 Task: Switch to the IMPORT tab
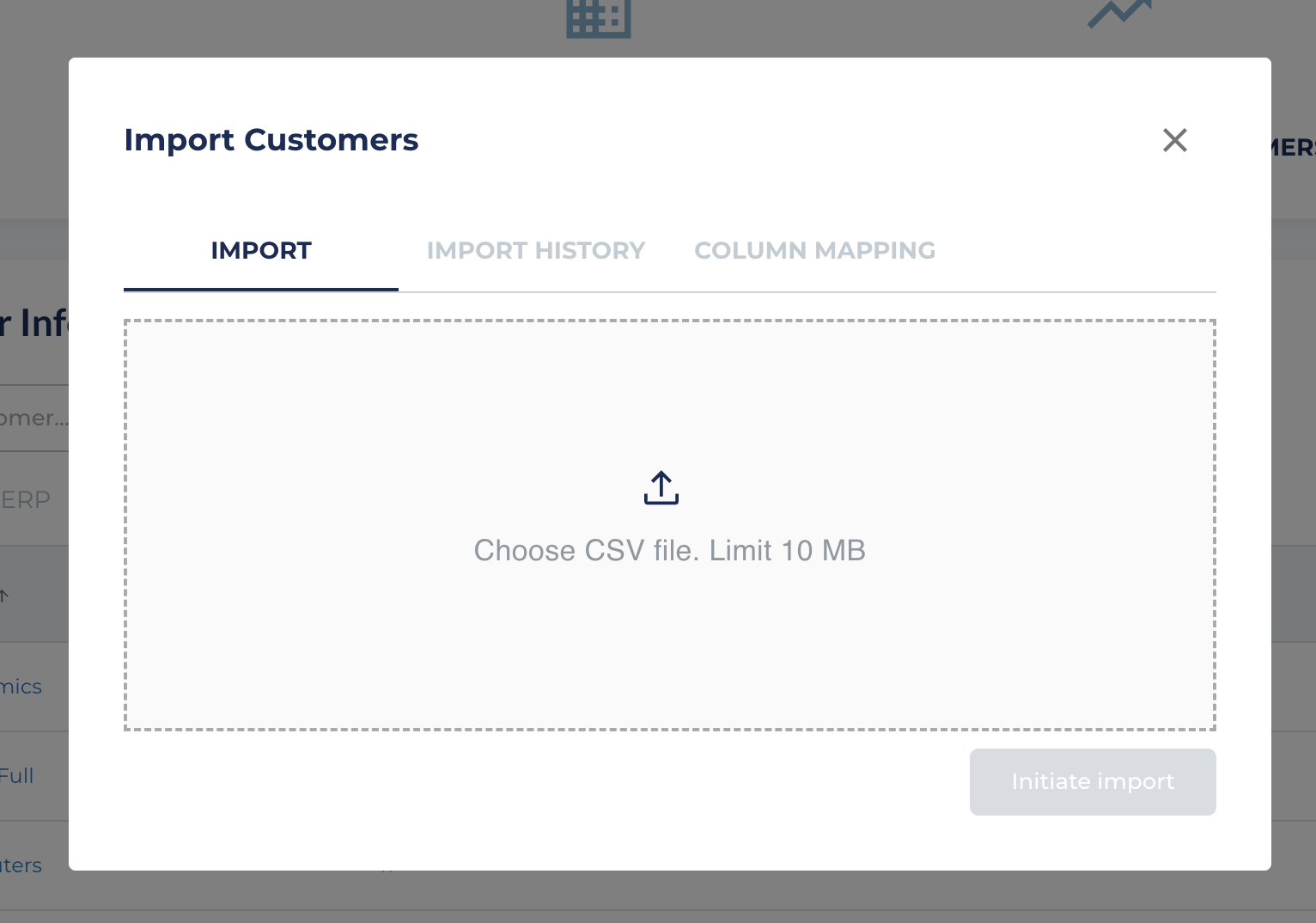coord(261,251)
